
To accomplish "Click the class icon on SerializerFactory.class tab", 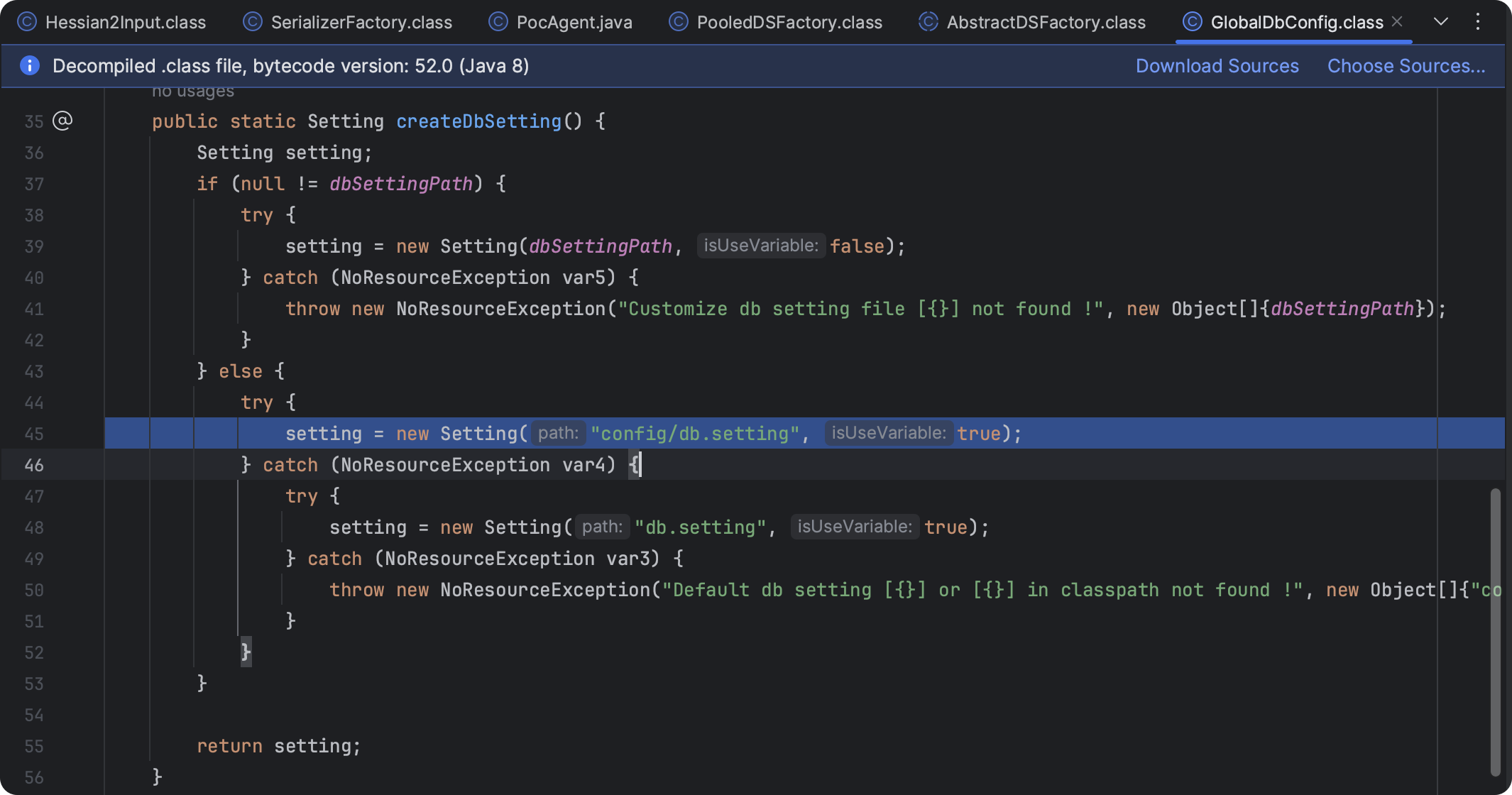I will 253,22.
